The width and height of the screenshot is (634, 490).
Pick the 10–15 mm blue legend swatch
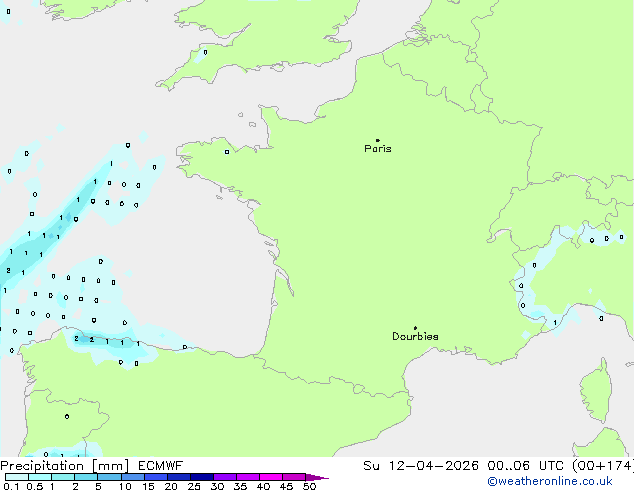(132, 477)
